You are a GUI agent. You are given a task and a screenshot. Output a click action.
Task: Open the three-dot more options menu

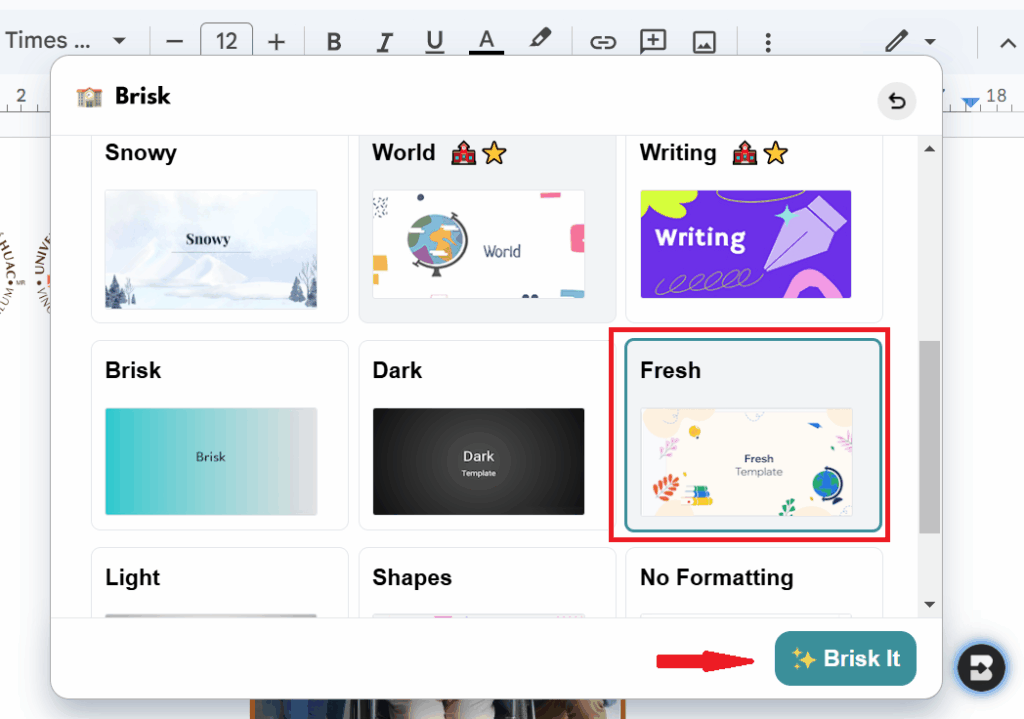(x=768, y=41)
